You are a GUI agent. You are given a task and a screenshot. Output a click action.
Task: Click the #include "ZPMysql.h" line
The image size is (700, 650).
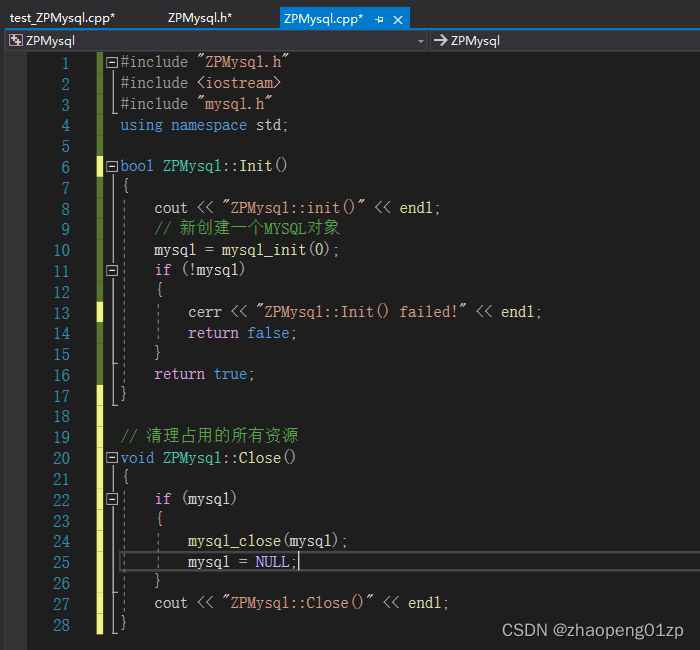204,62
